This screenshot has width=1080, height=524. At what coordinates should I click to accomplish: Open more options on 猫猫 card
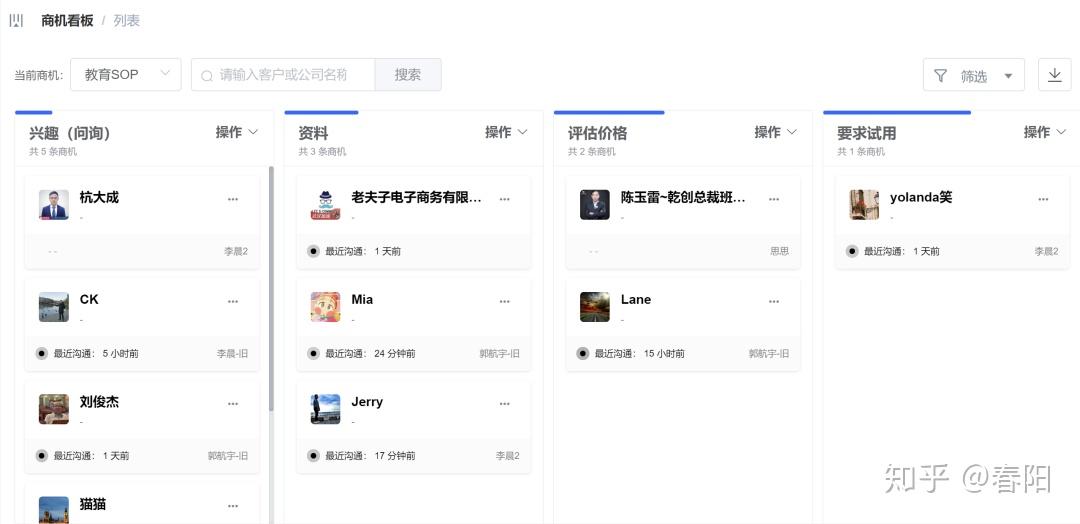233,506
